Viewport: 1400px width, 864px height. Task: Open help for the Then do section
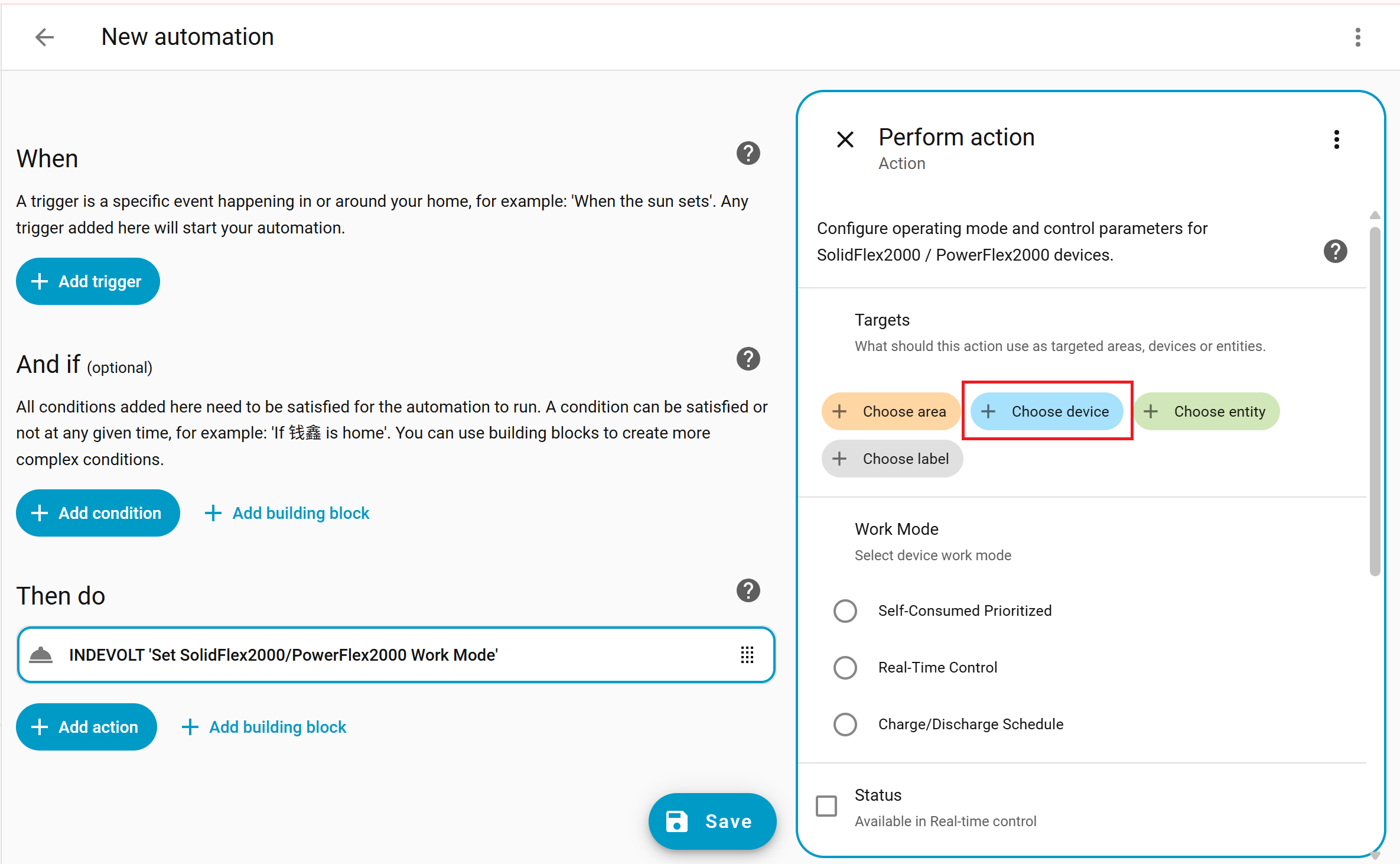pos(748,590)
